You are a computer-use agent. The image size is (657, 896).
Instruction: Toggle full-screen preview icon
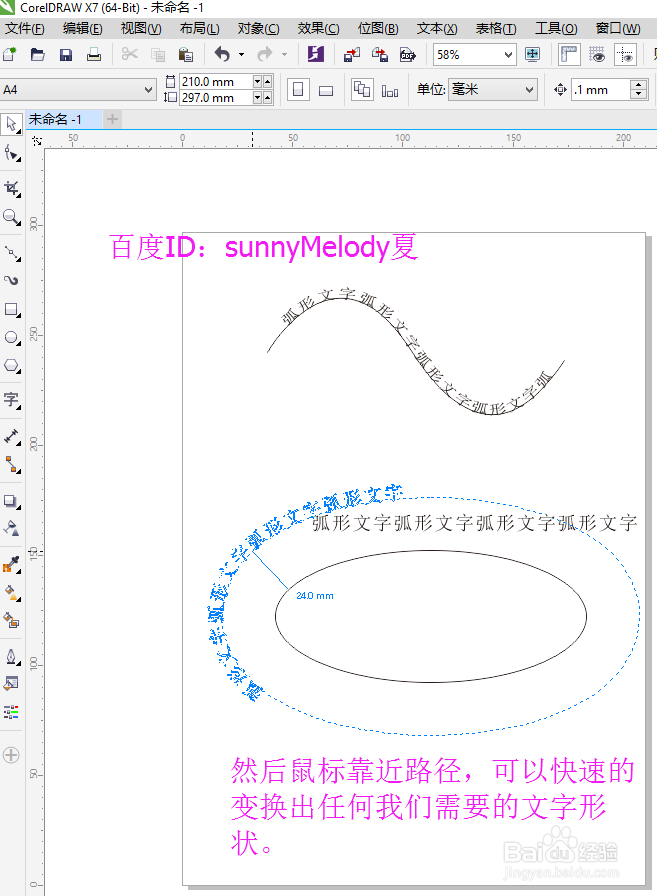pos(532,55)
